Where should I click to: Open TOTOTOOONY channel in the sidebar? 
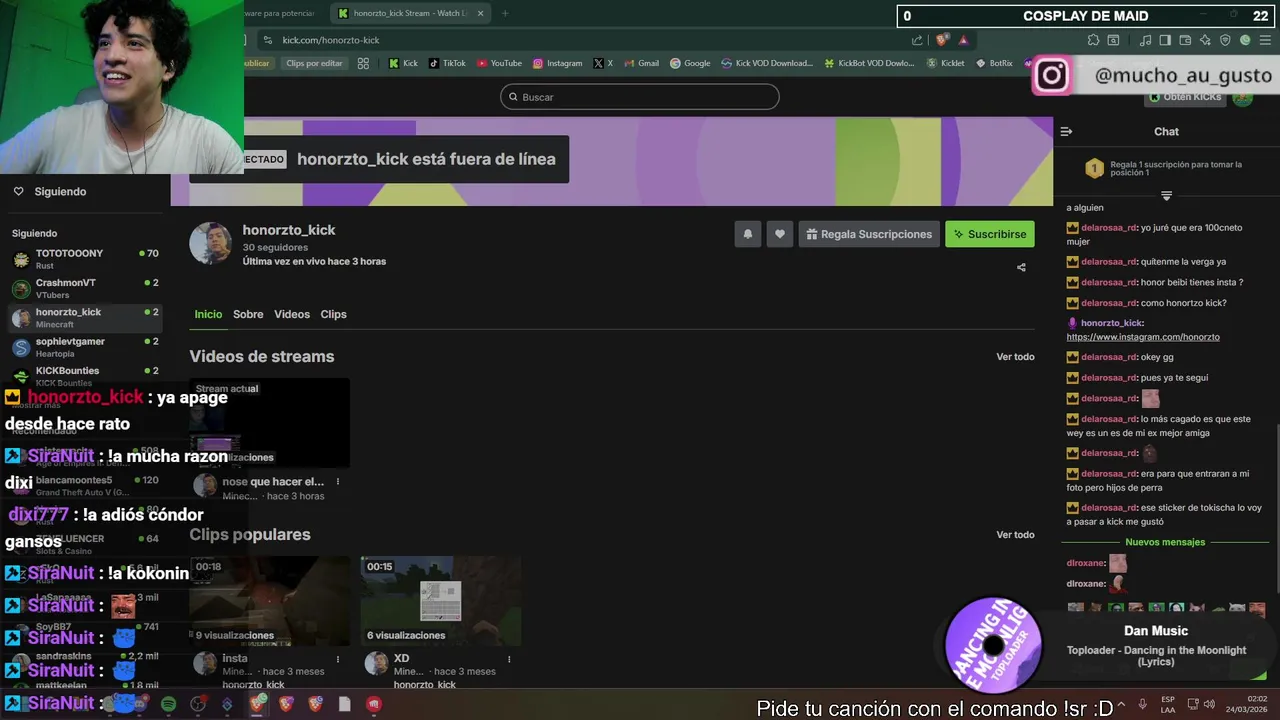[86, 259]
